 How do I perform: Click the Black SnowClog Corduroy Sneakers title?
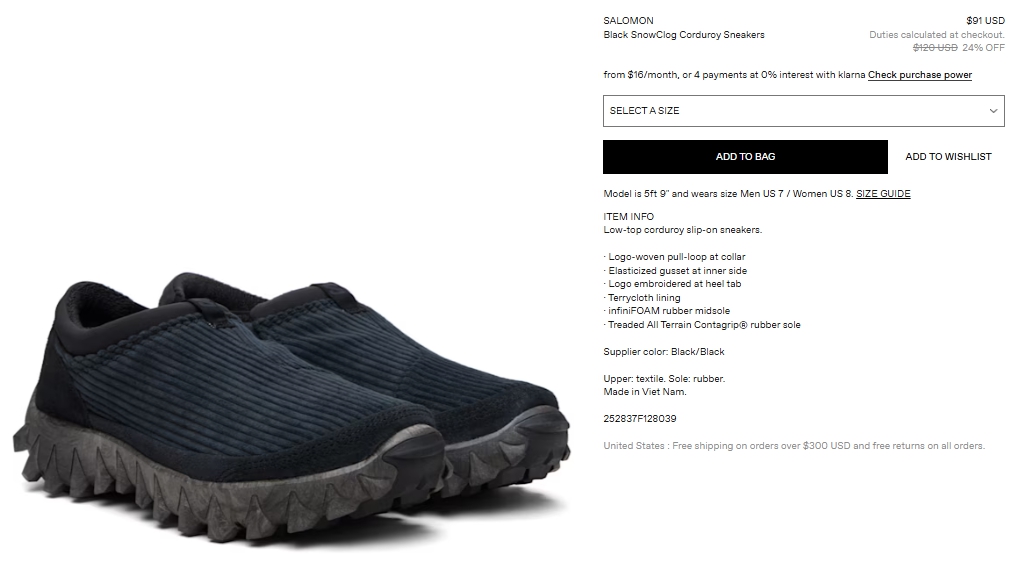click(x=684, y=35)
